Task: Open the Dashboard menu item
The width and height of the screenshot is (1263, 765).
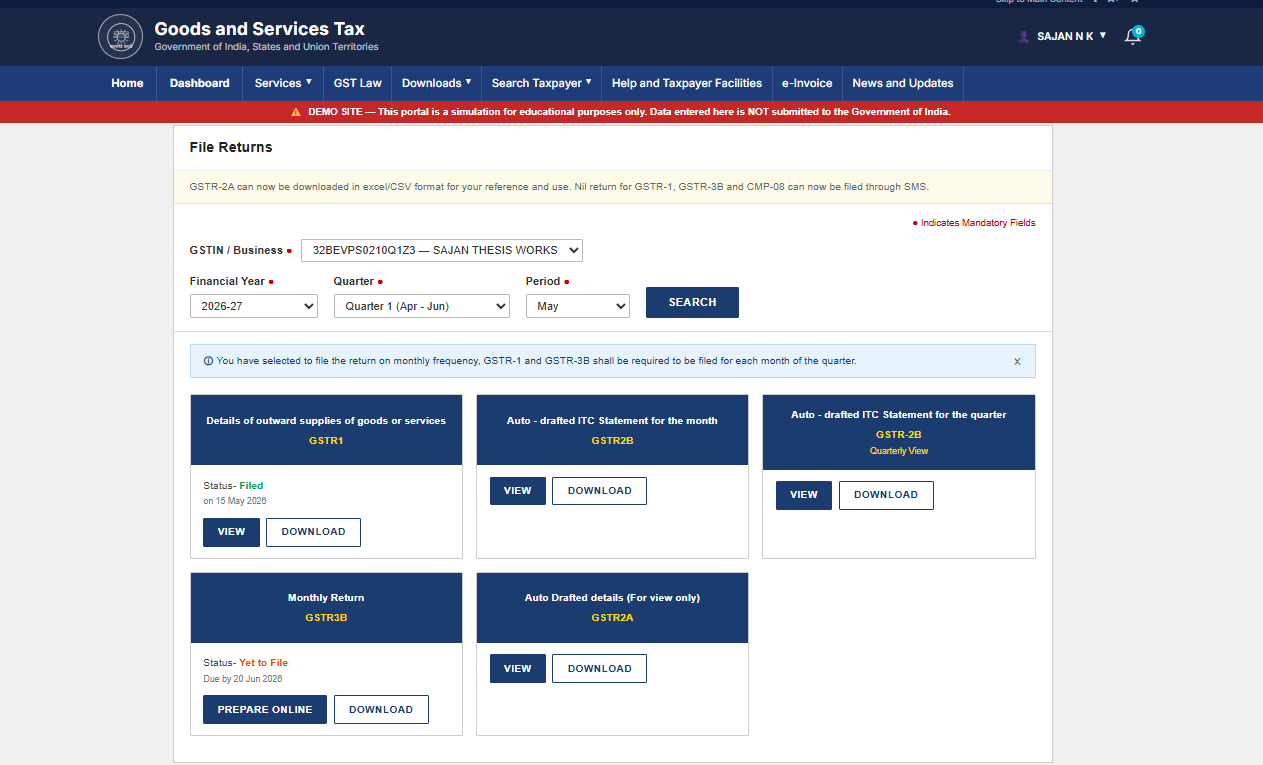Action: pos(200,83)
